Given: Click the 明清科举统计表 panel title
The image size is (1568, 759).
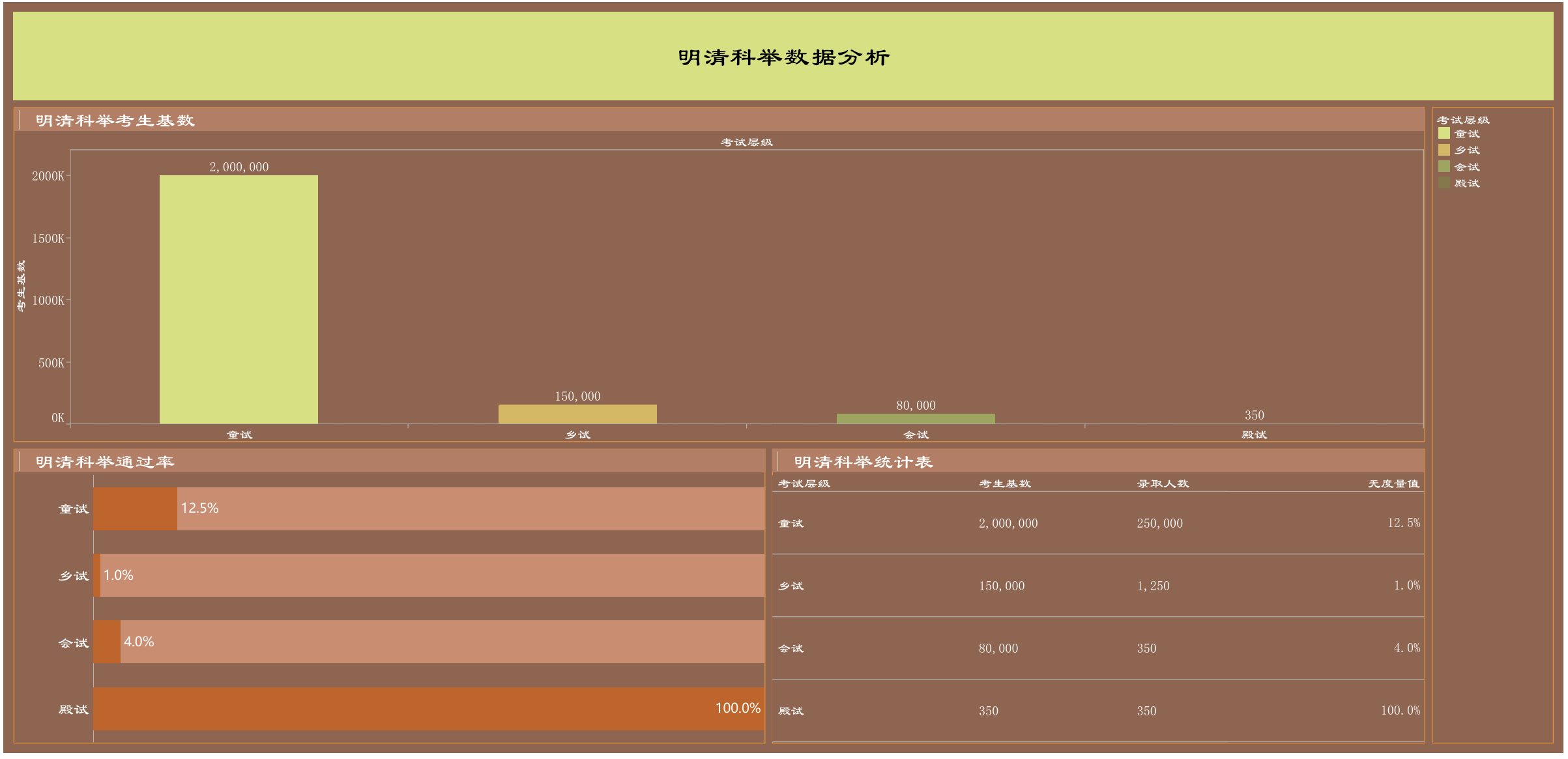Looking at the screenshot, I should click(x=863, y=462).
